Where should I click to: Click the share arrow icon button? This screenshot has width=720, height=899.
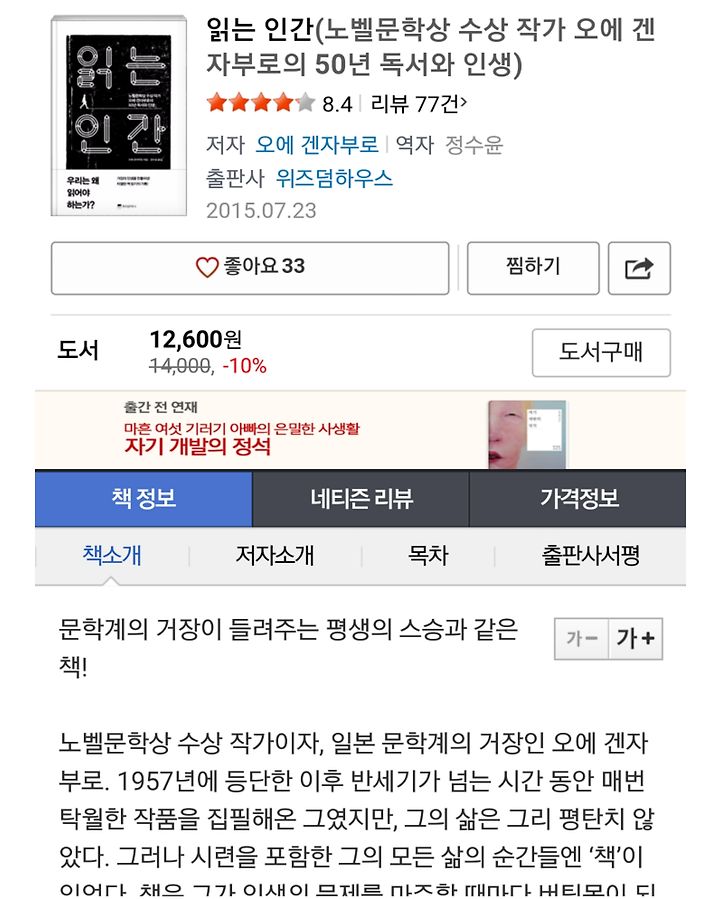[x=639, y=268]
